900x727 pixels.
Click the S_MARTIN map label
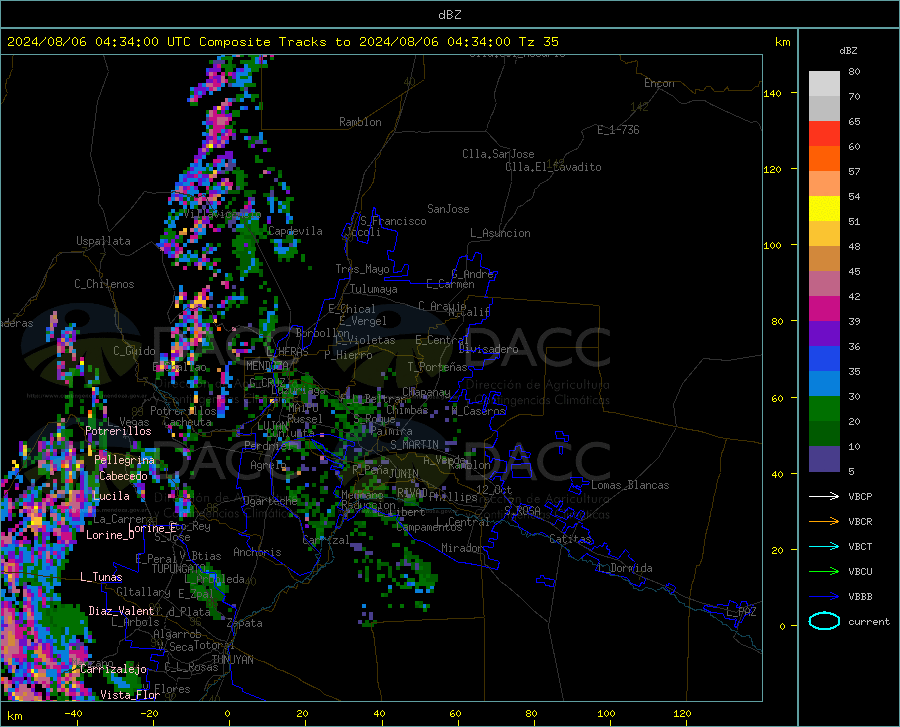[x=414, y=445]
